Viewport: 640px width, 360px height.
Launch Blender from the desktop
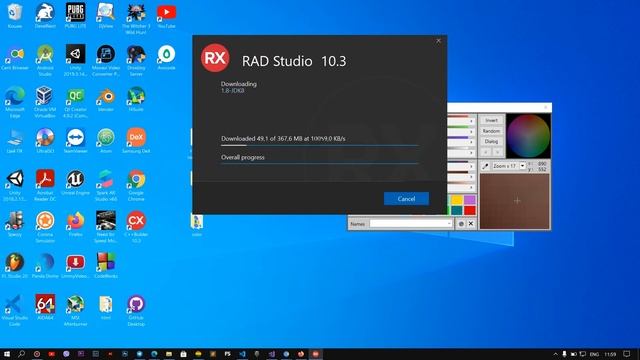[x=106, y=99]
